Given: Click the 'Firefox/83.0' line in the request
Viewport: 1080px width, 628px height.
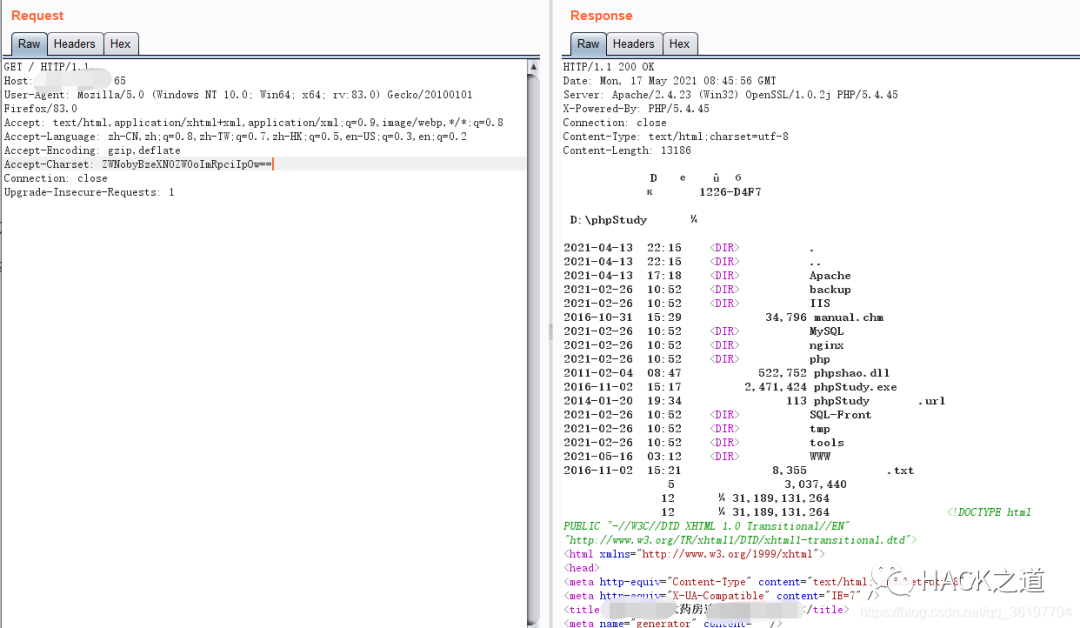Looking at the screenshot, I should [41, 108].
